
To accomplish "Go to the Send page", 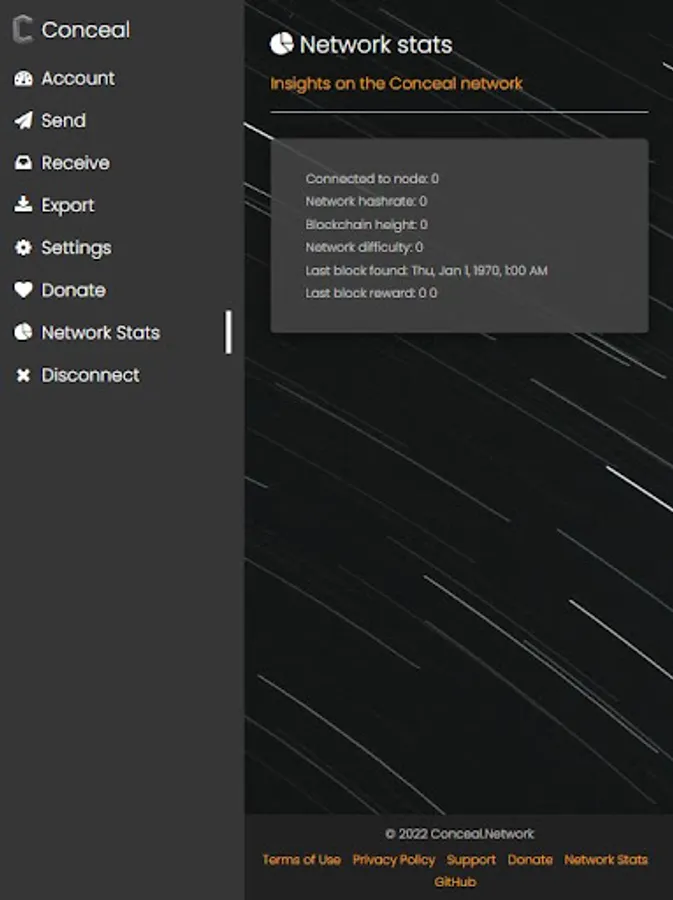I will [64, 121].
